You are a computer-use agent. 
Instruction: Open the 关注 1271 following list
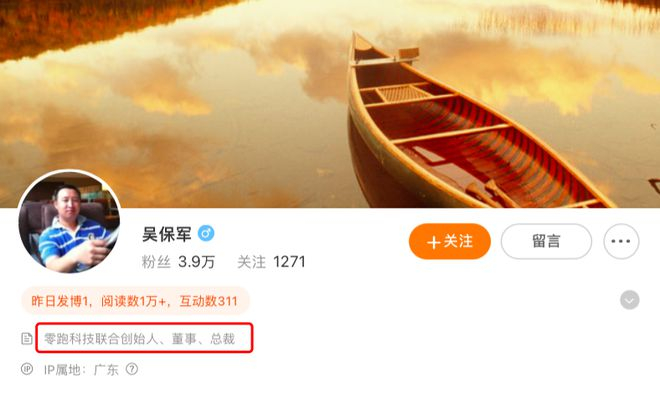271,262
